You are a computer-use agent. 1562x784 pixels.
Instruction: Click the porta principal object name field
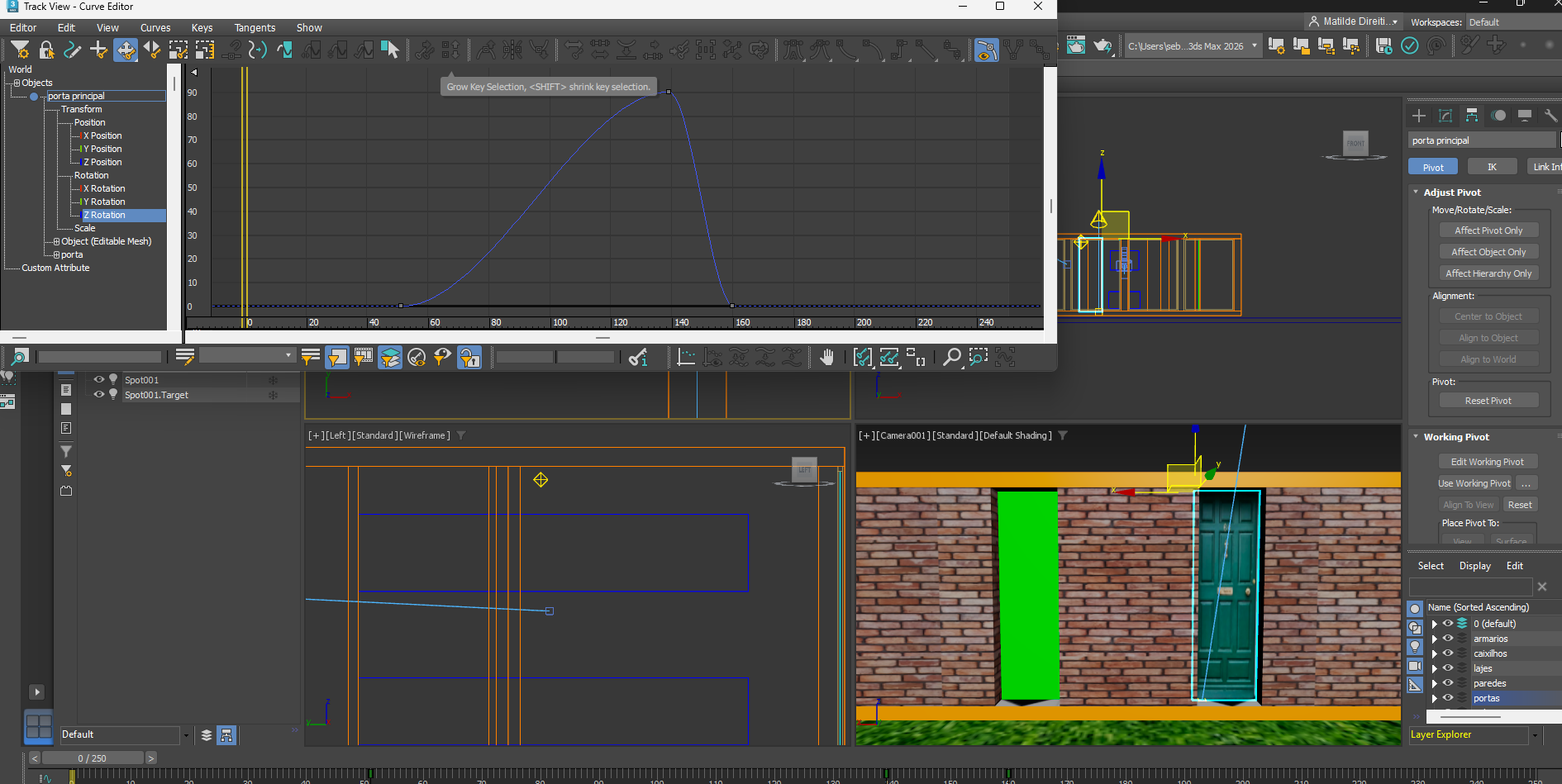pyautogui.click(x=1481, y=140)
